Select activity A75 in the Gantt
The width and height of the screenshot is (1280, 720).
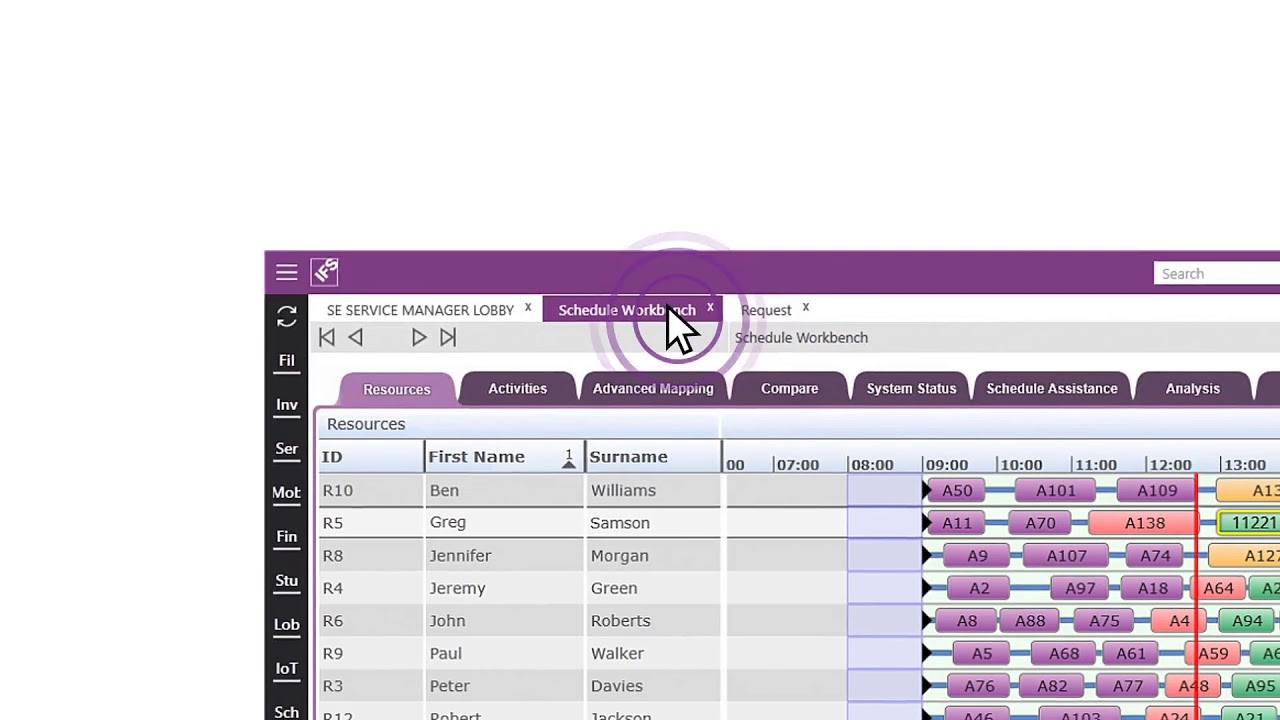point(1104,621)
